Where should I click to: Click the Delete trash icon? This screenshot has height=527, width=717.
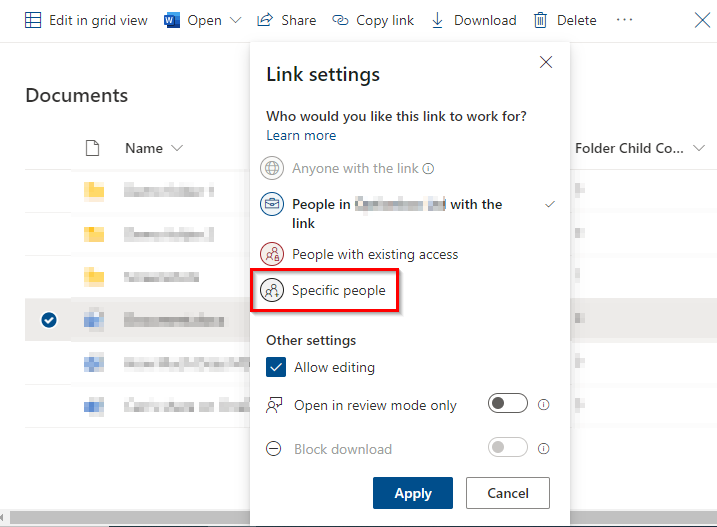pyautogui.click(x=540, y=20)
